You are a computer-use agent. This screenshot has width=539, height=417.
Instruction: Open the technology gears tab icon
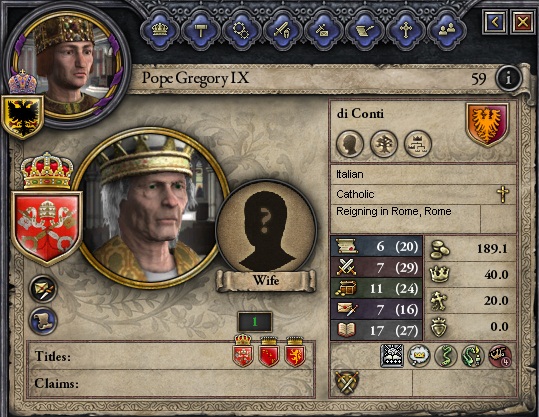241,30
